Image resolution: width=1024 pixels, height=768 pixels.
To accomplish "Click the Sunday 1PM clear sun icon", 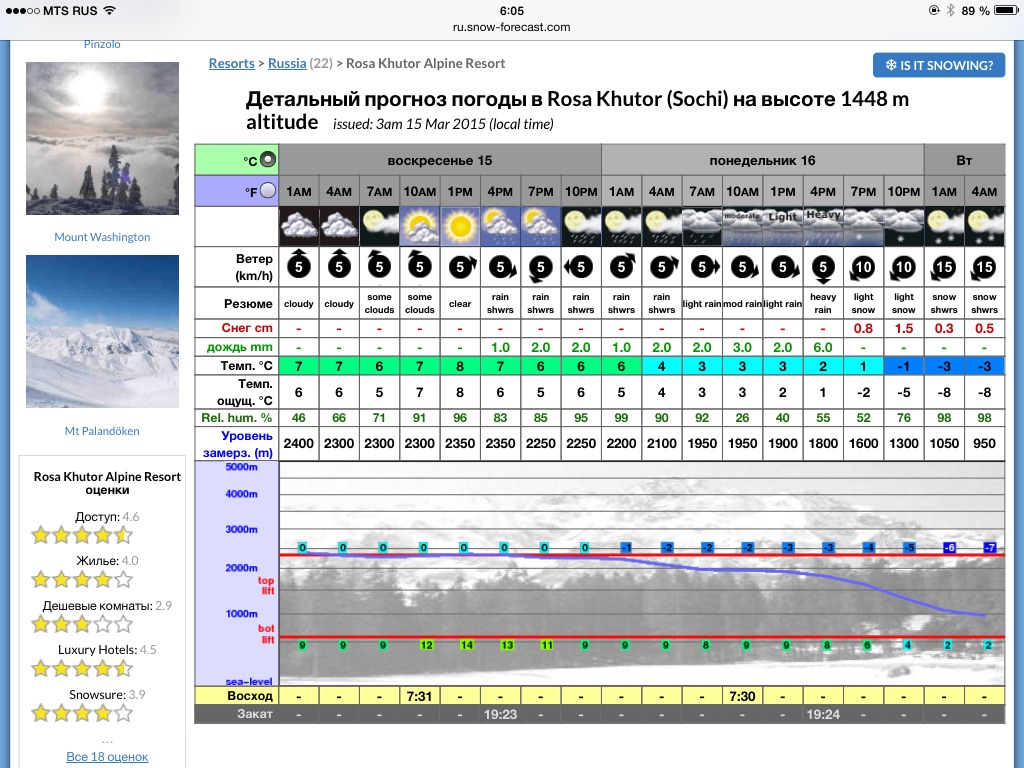I will pos(460,227).
